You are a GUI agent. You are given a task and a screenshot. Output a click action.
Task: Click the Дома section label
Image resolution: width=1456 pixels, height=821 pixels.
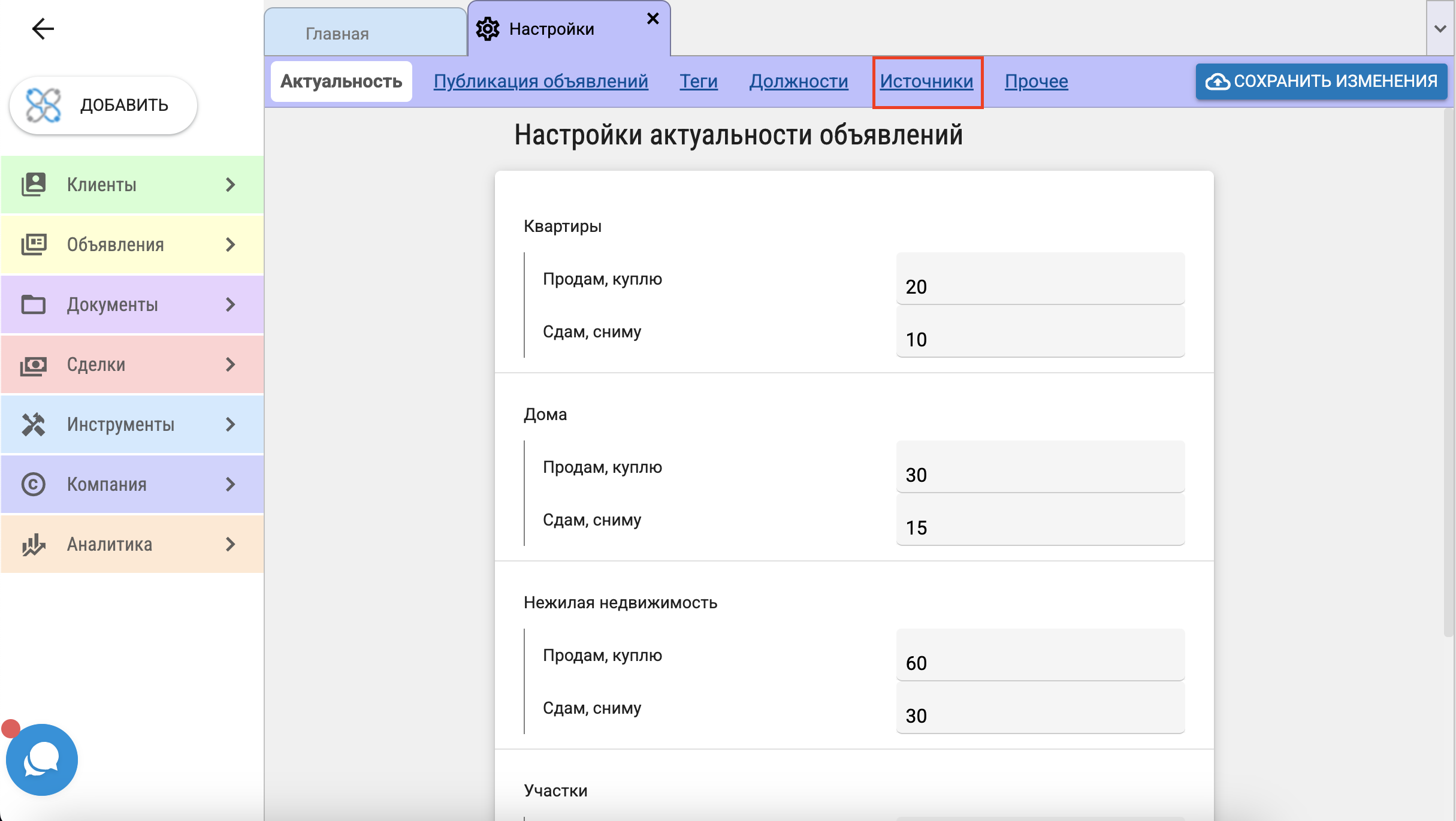[545, 414]
